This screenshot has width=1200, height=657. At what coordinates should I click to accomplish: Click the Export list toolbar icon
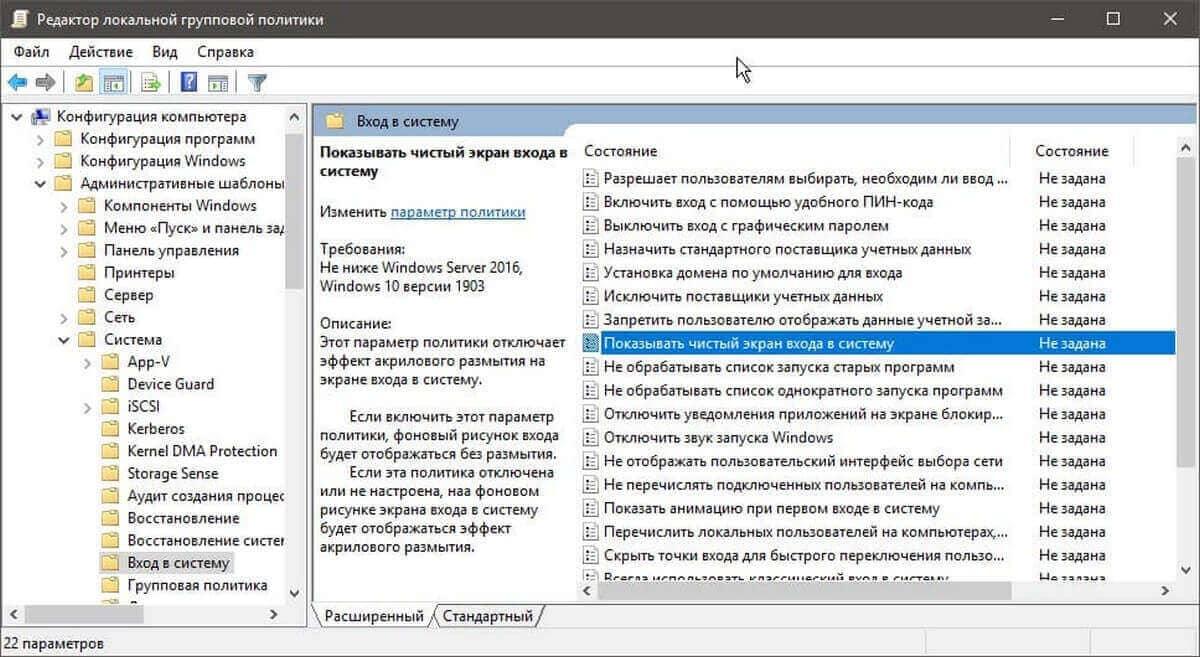coord(151,82)
